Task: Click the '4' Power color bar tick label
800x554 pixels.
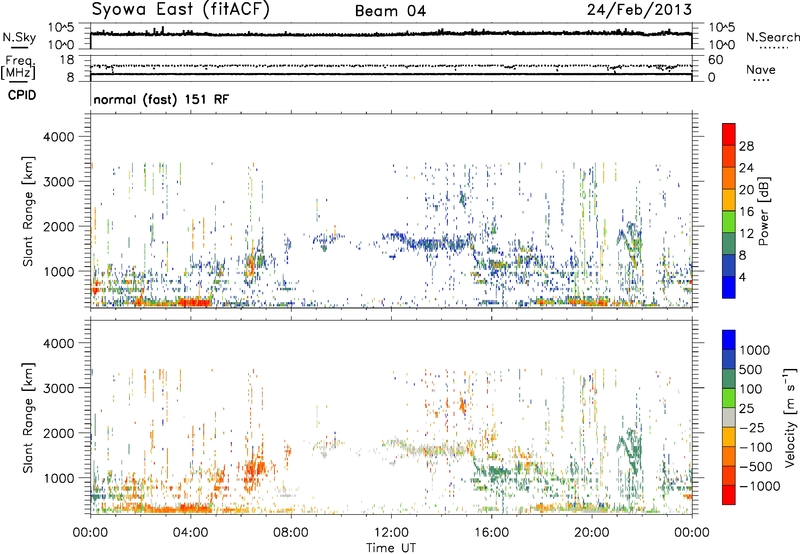Action: click(742, 277)
